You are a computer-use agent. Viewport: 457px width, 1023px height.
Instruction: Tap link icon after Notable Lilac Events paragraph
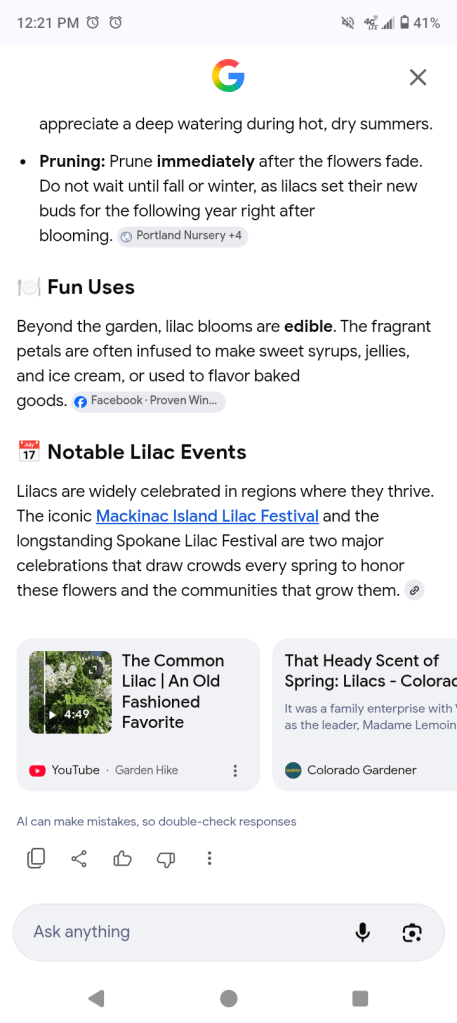[415, 591]
